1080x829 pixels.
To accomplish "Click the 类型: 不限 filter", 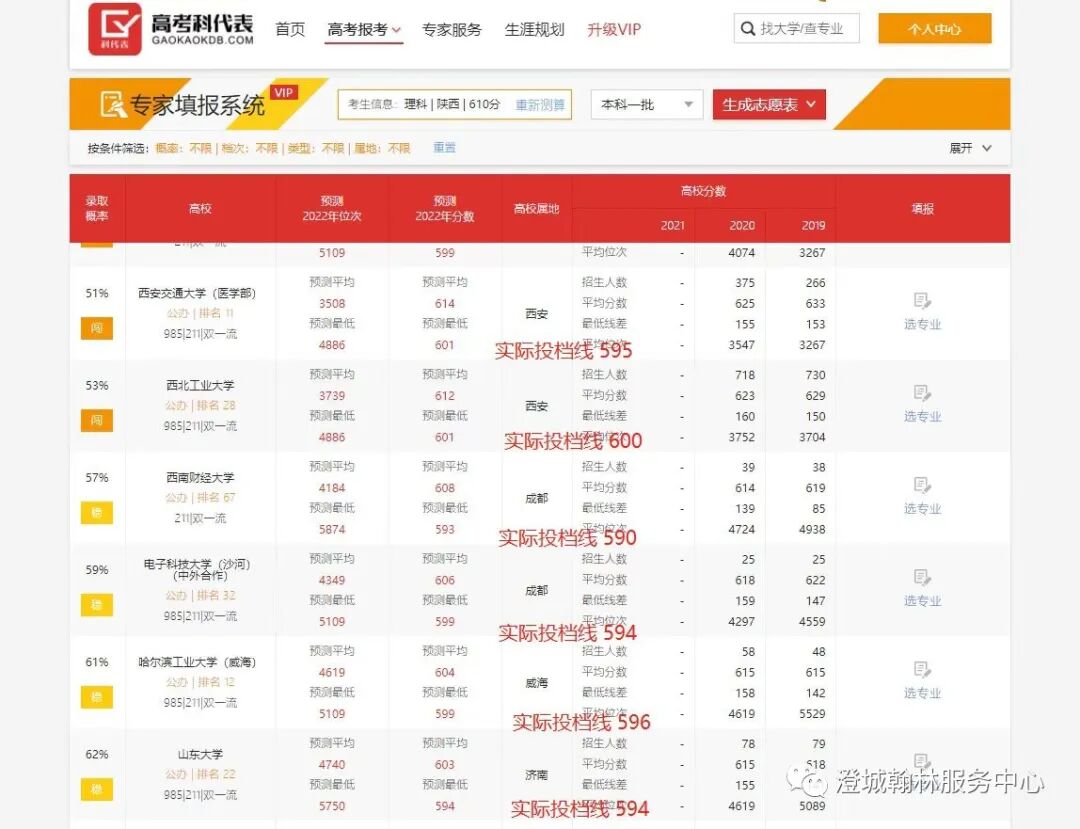I will (x=316, y=148).
